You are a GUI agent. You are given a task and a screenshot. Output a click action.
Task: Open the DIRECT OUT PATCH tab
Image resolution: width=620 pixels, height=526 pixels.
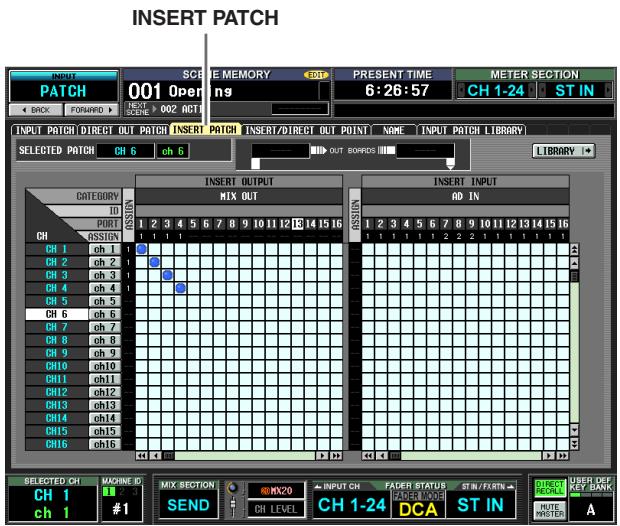[x=123, y=130]
